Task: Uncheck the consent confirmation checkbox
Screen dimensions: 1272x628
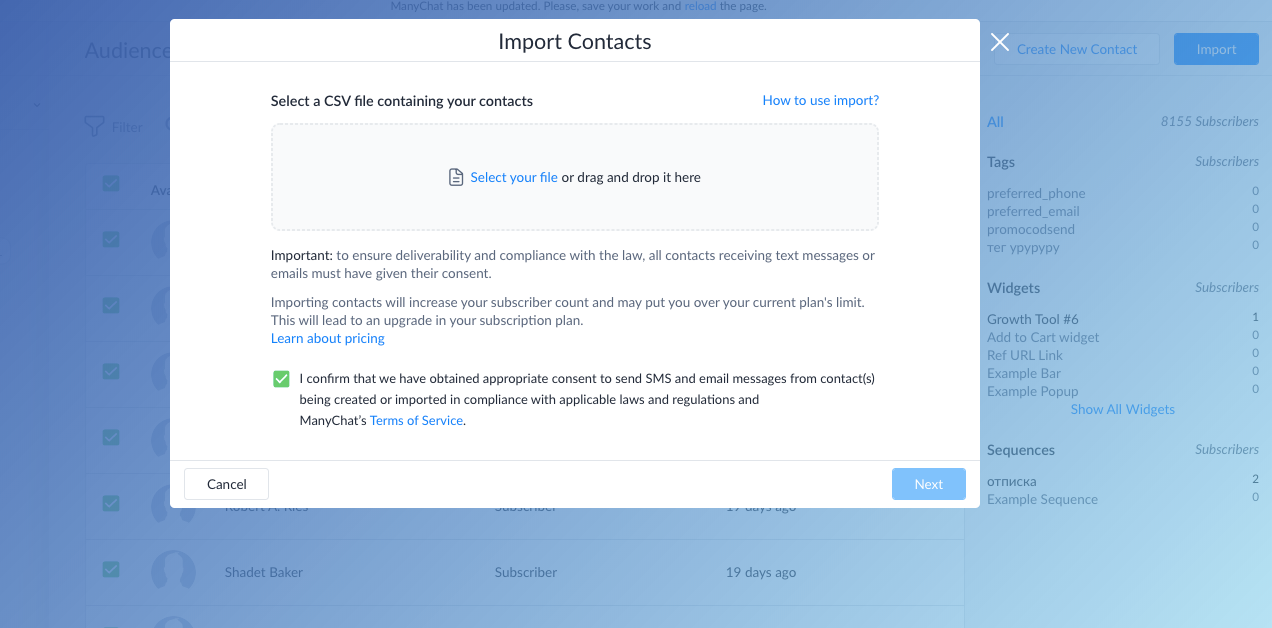Action: (281, 379)
